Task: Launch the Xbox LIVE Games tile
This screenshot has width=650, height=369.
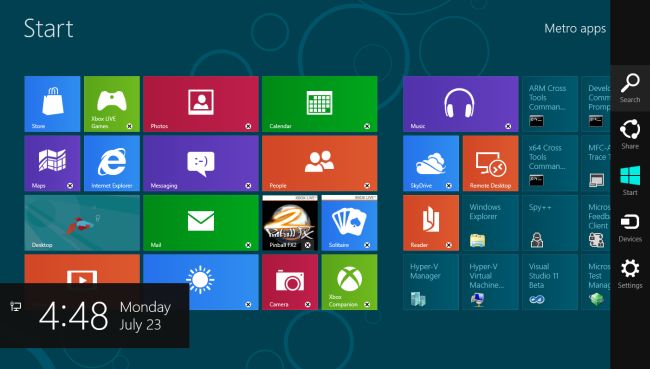Action: [112, 104]
